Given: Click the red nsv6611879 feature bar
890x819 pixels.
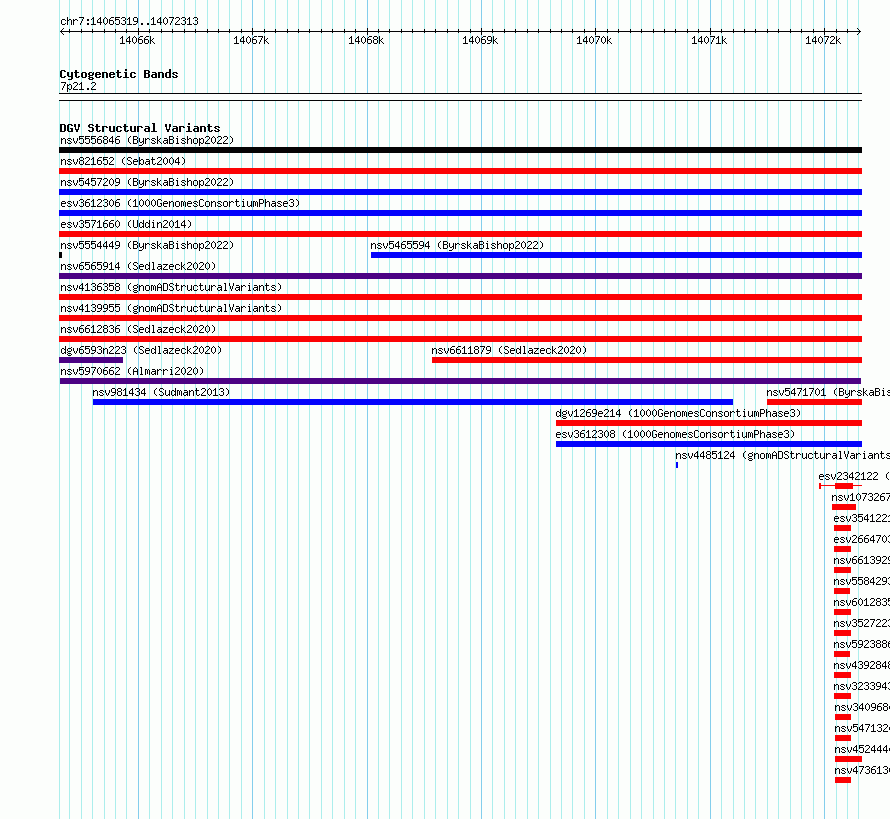Looking at the screenshot, I should click(647, 360).
